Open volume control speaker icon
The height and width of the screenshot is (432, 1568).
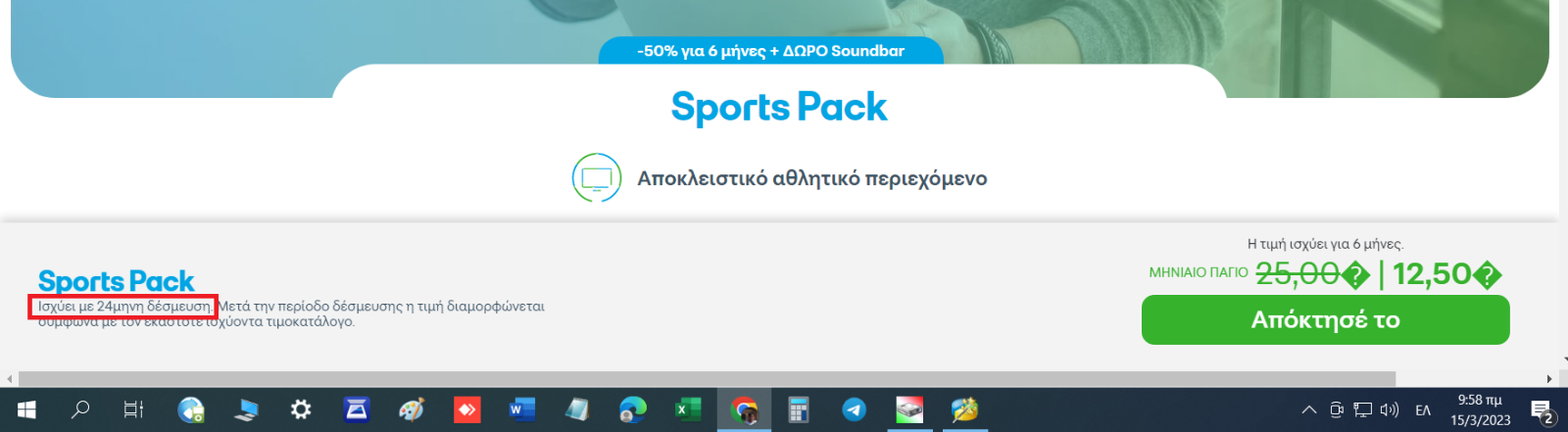point(1389,409)
